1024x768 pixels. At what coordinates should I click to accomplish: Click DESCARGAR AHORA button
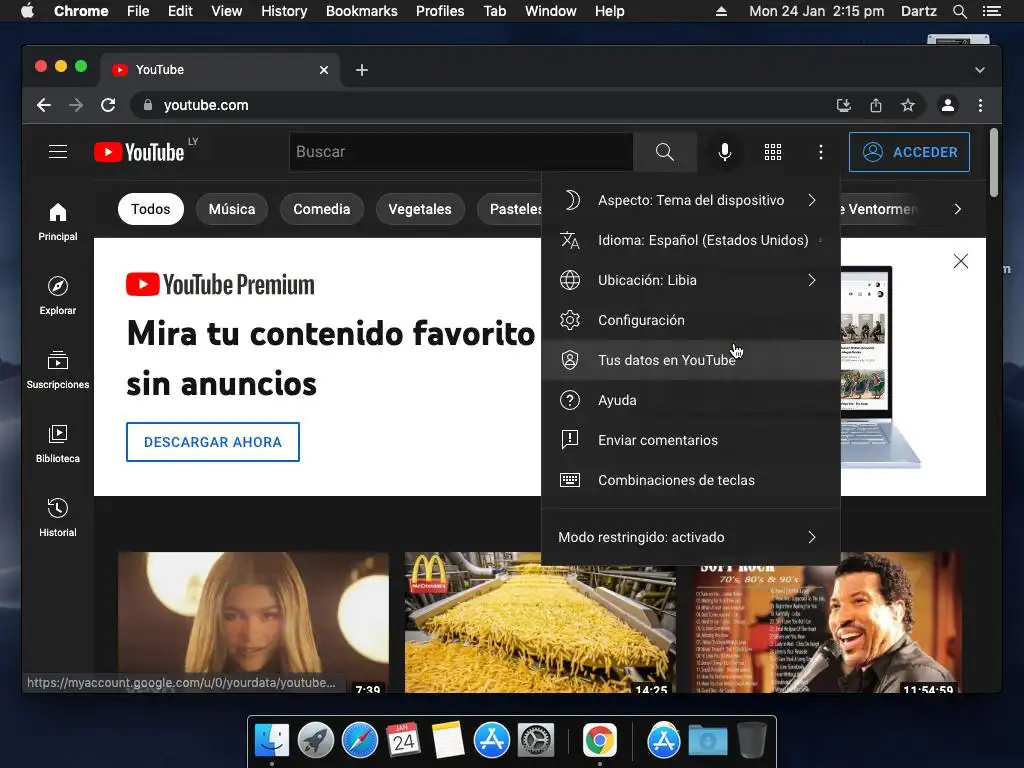(213, 442)
